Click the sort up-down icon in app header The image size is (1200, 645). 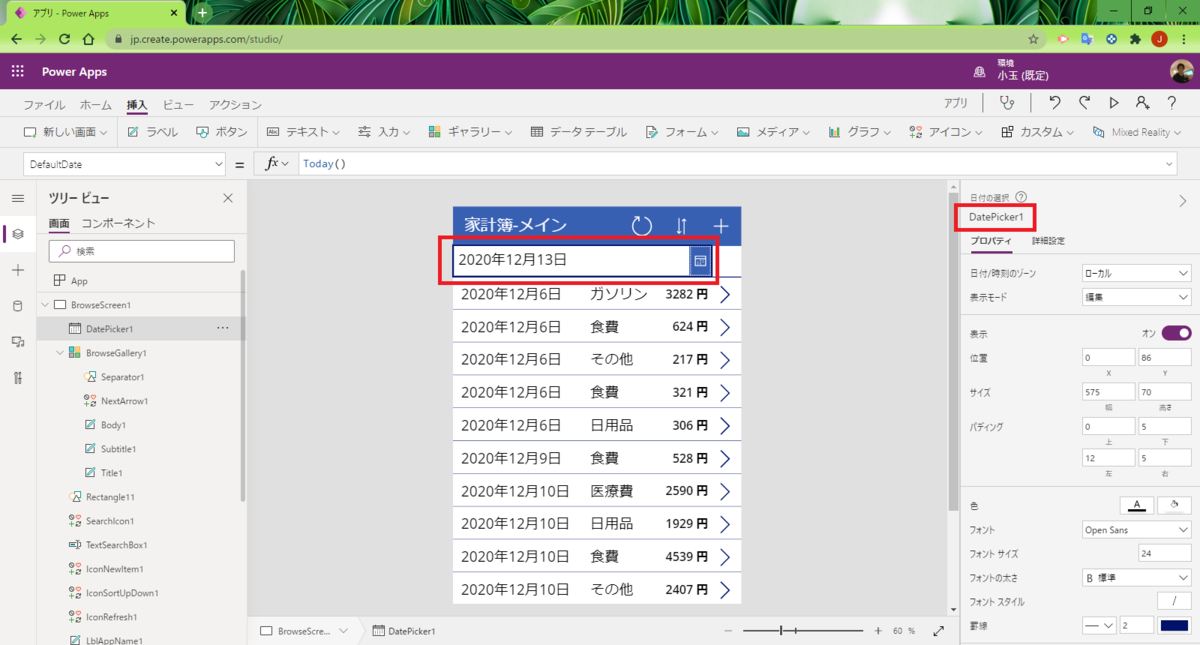pyautogui.click(x=681, y=226)
